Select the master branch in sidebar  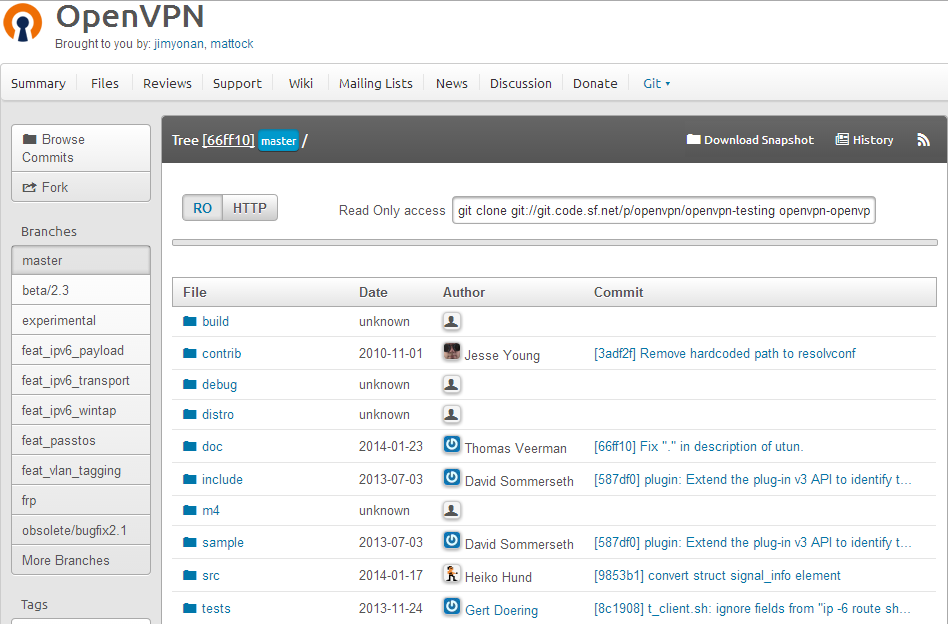[81, 260]
